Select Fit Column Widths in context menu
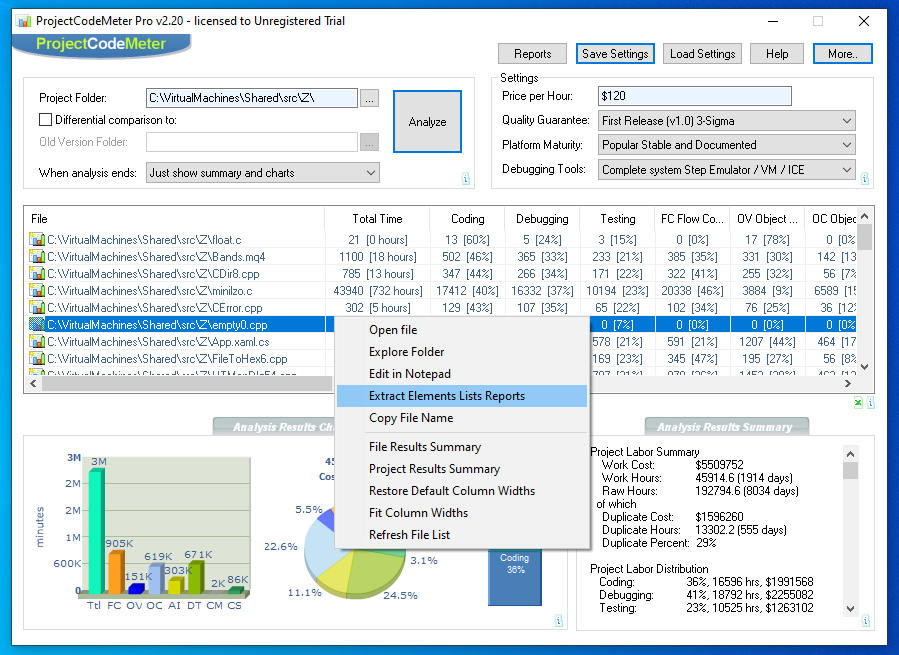Screen dimensions: 899x655 click(x=418, y=513)
